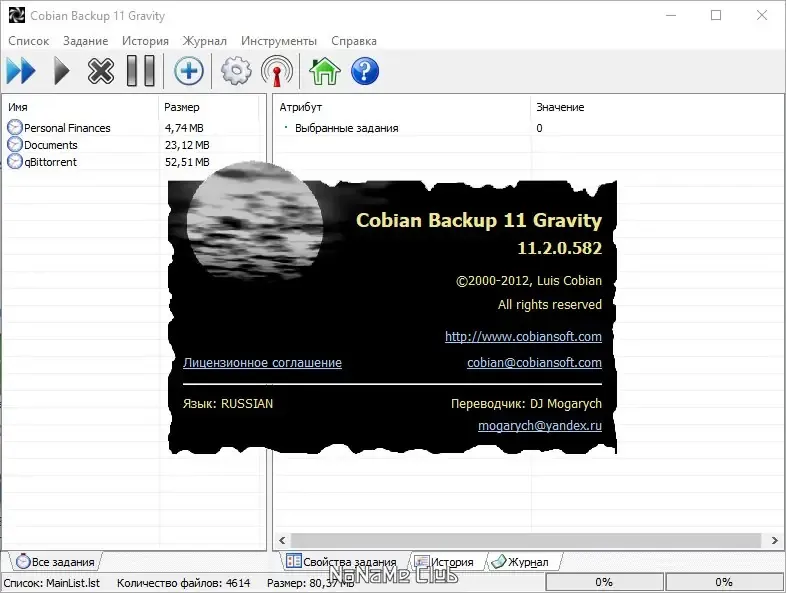Open the Справка menu
Image resolution: width=786 pixels, height=593 pixels.
[354, 41]
